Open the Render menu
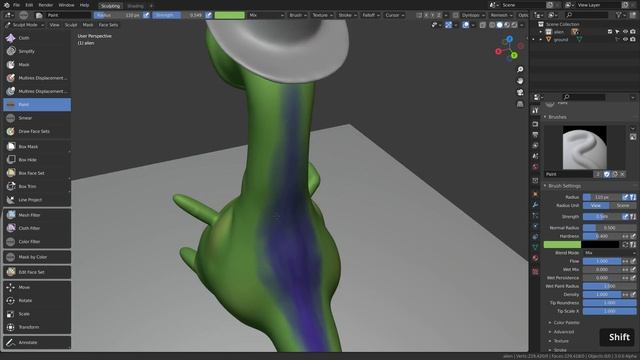Screen dimensions: 640x360 [x=46, y=5]
